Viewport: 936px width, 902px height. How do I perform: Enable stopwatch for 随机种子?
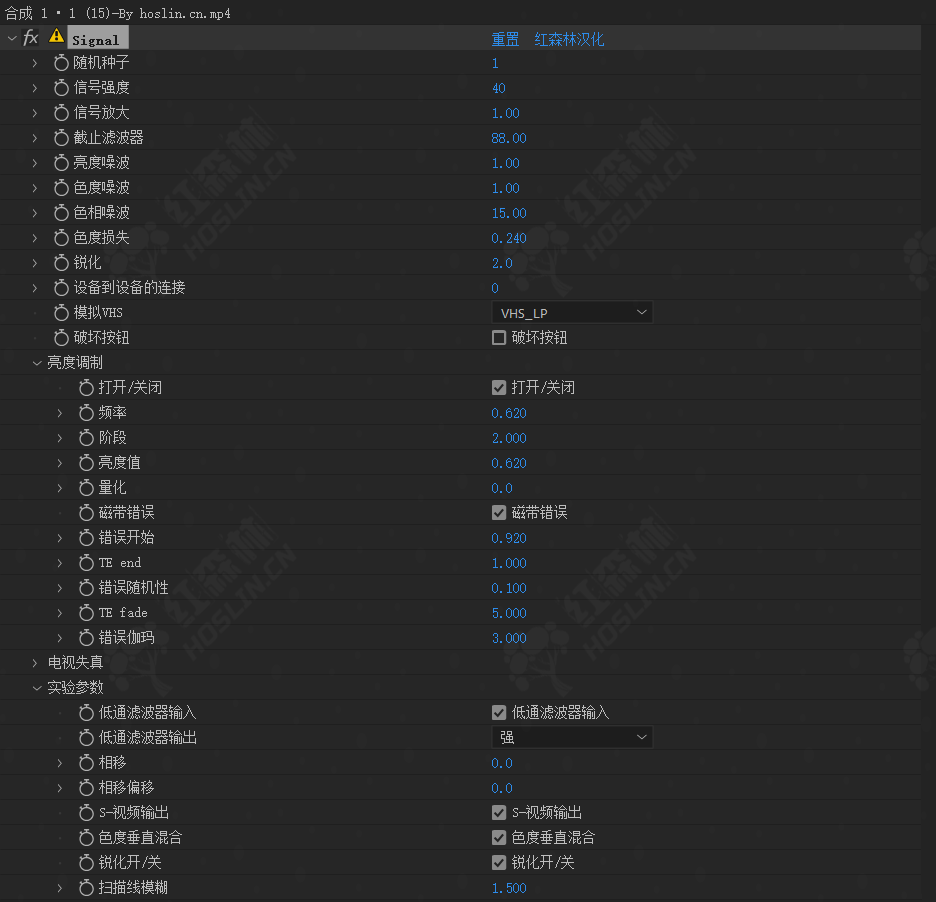pyautogui.click(x=61, y=63)
